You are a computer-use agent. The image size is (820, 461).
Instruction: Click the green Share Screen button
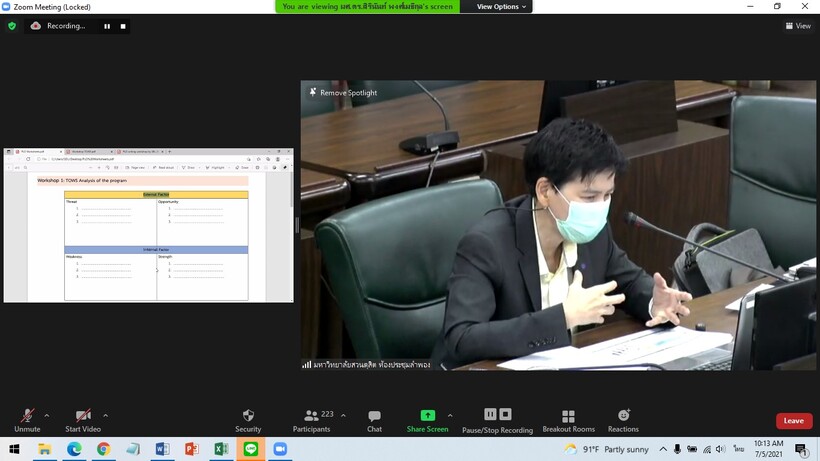point(427,420)
